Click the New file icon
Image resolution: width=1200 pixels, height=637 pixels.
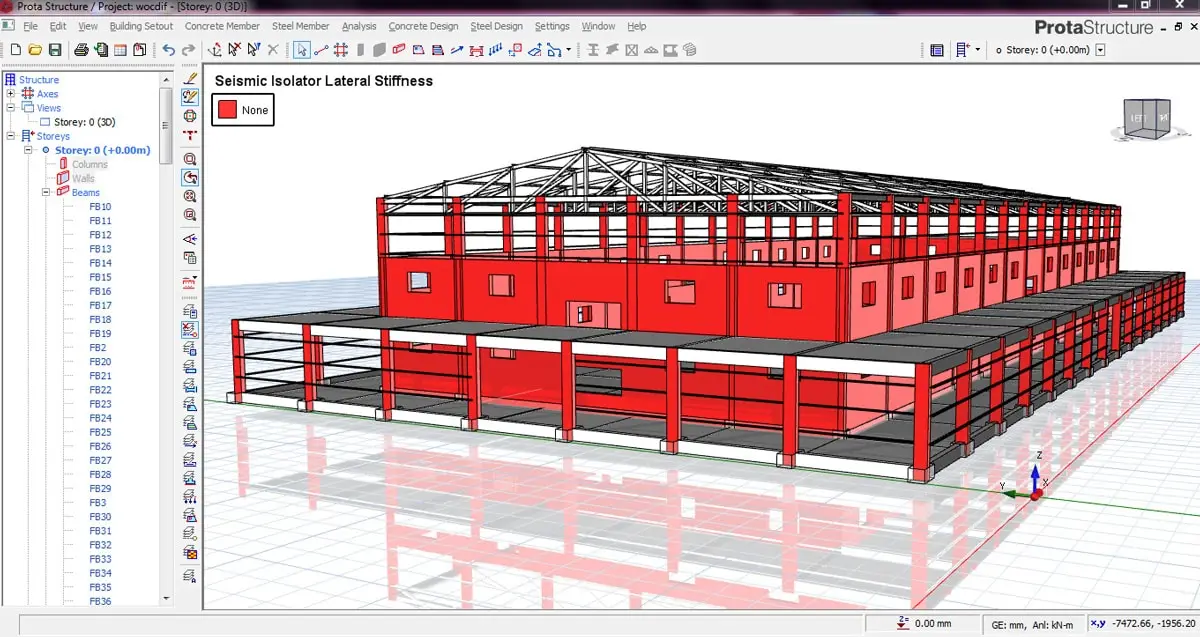click(x=15, y=49)
